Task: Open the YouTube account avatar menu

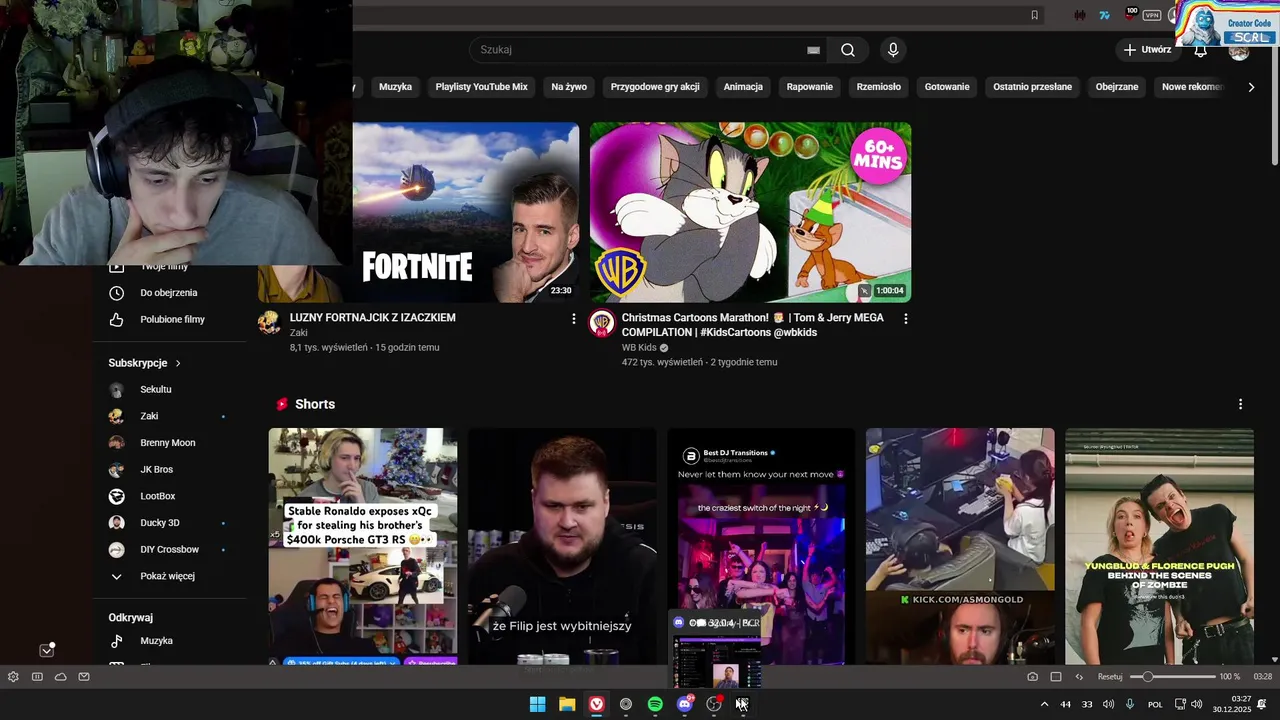Action: 1239,52
